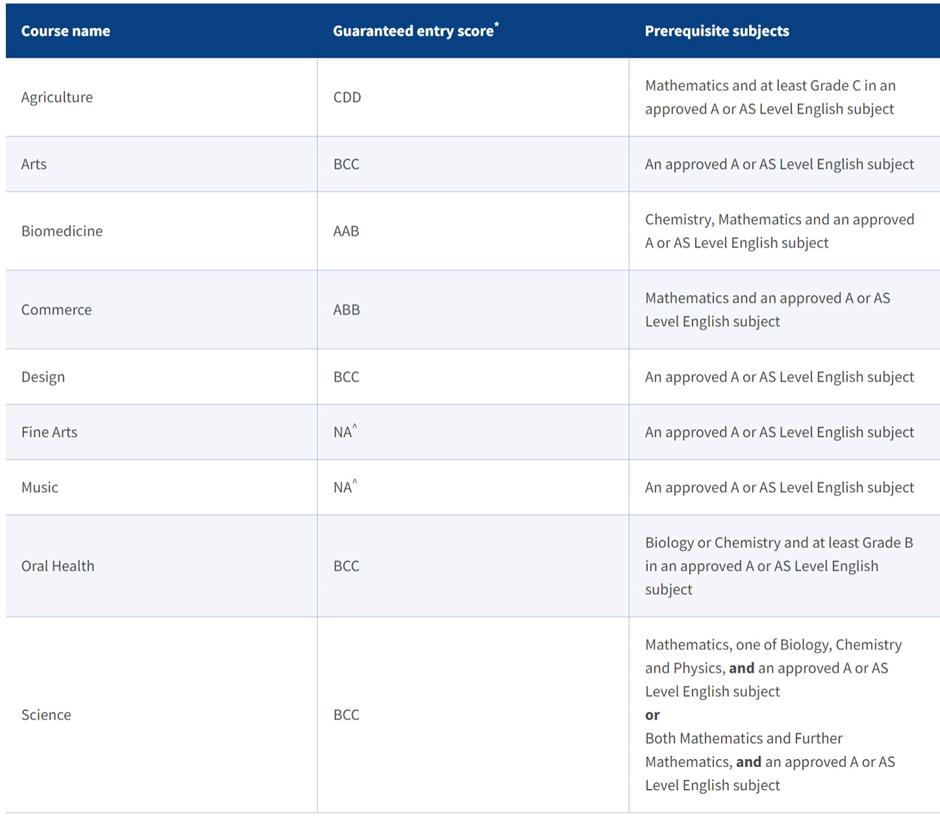Select the Music course name
940x826 pixels.
click(40, 487)
